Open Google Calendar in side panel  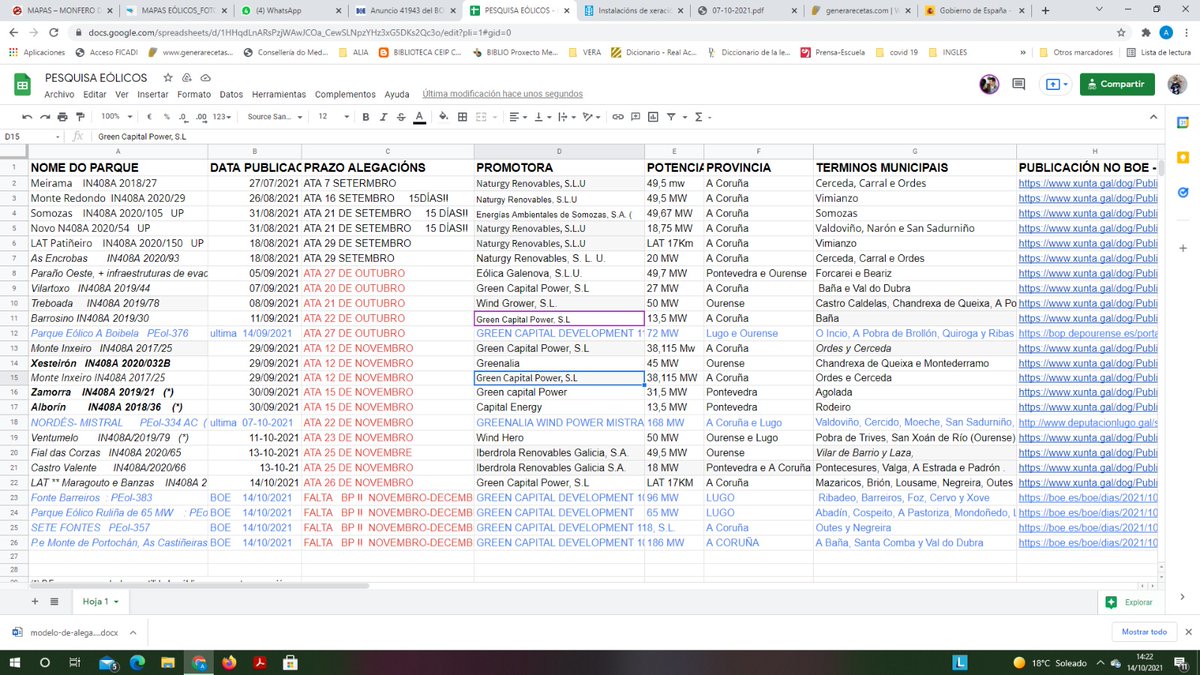[x=1182, y=123]
